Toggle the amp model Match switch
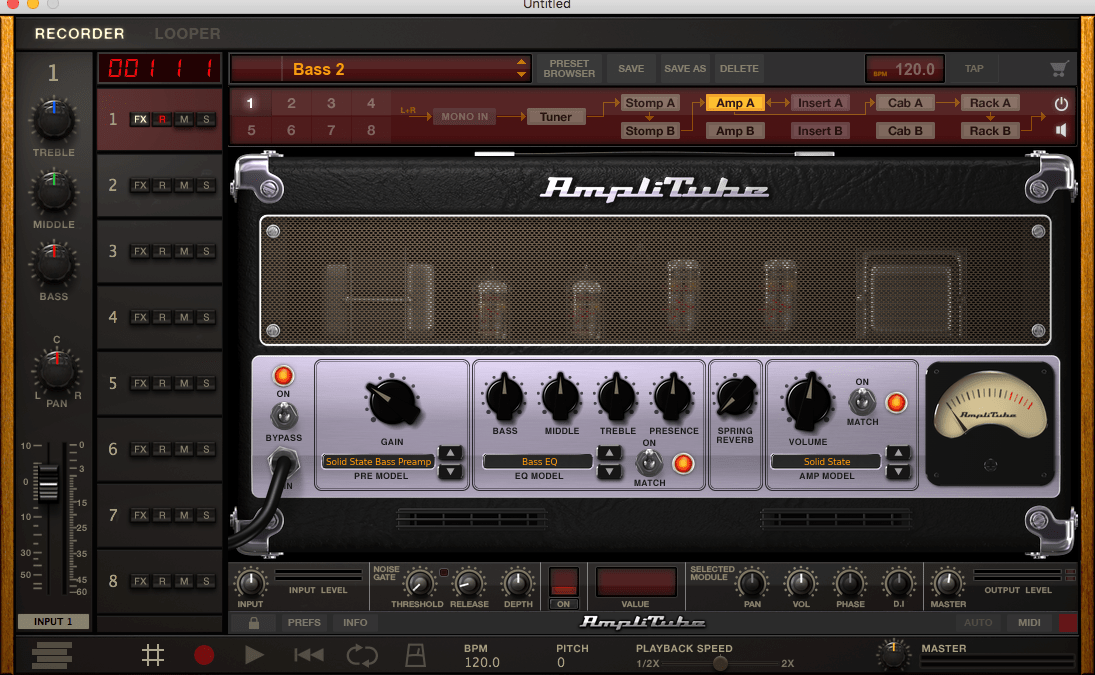 pyautogui.click(x=862, y=401)
